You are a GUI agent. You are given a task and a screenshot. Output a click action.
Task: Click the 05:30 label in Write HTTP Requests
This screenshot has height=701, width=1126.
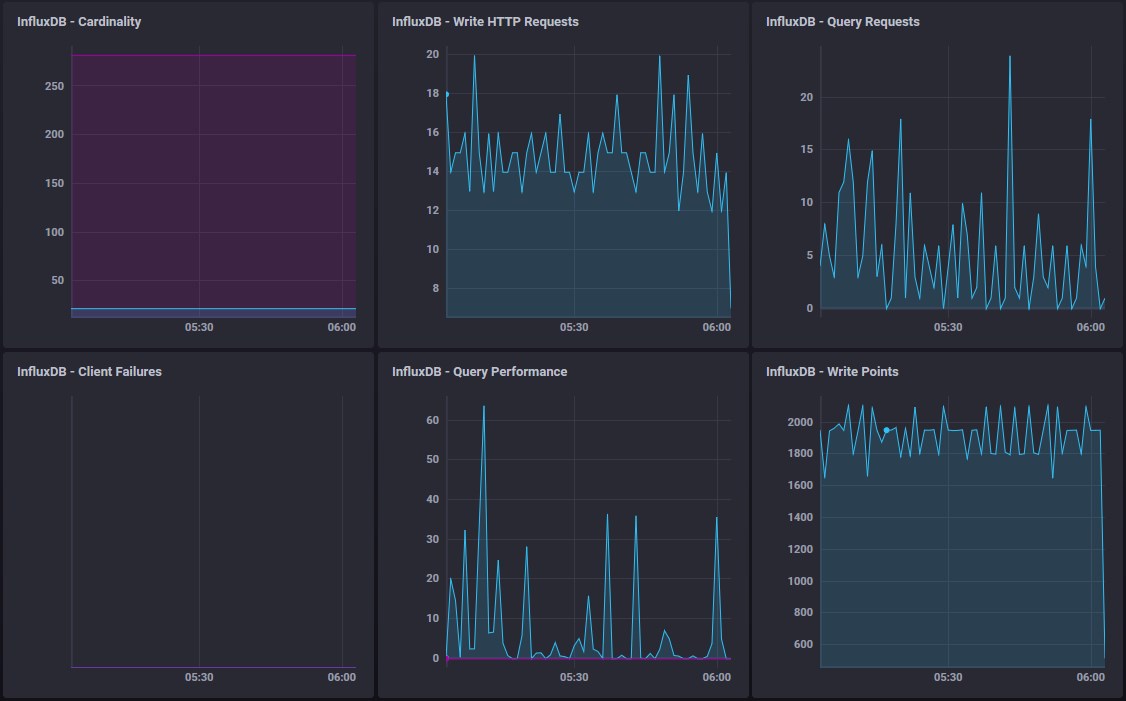pyautogui.click(x=574, y=327)
